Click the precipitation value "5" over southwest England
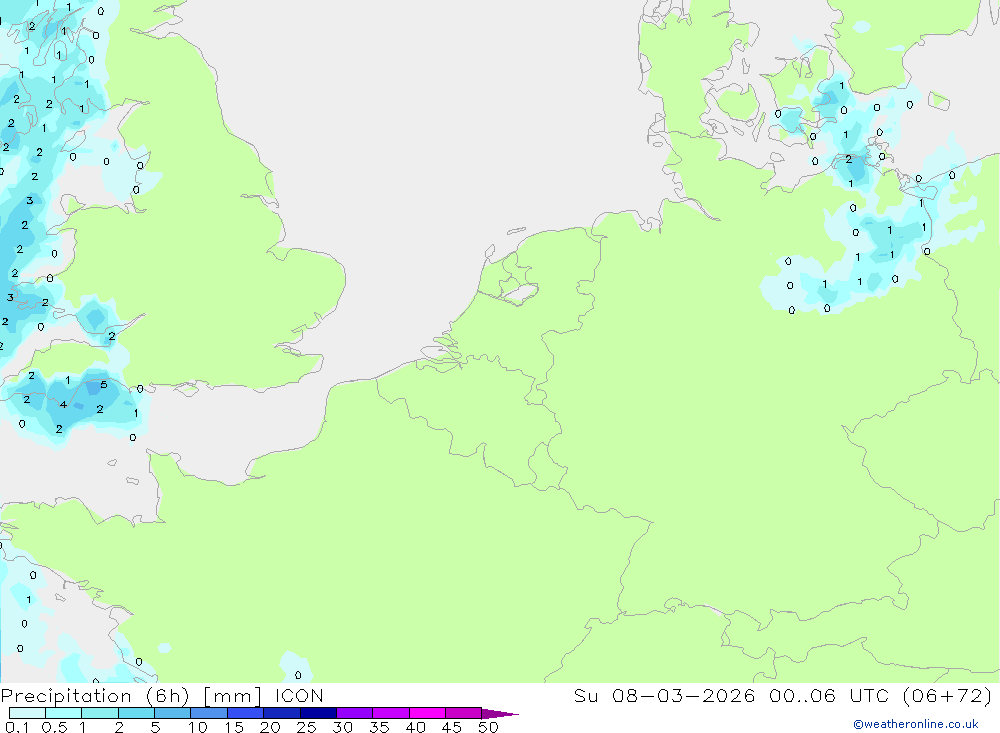Viewport: 1000px width, 733px height. pyautogui.click(x=104, y=385)
